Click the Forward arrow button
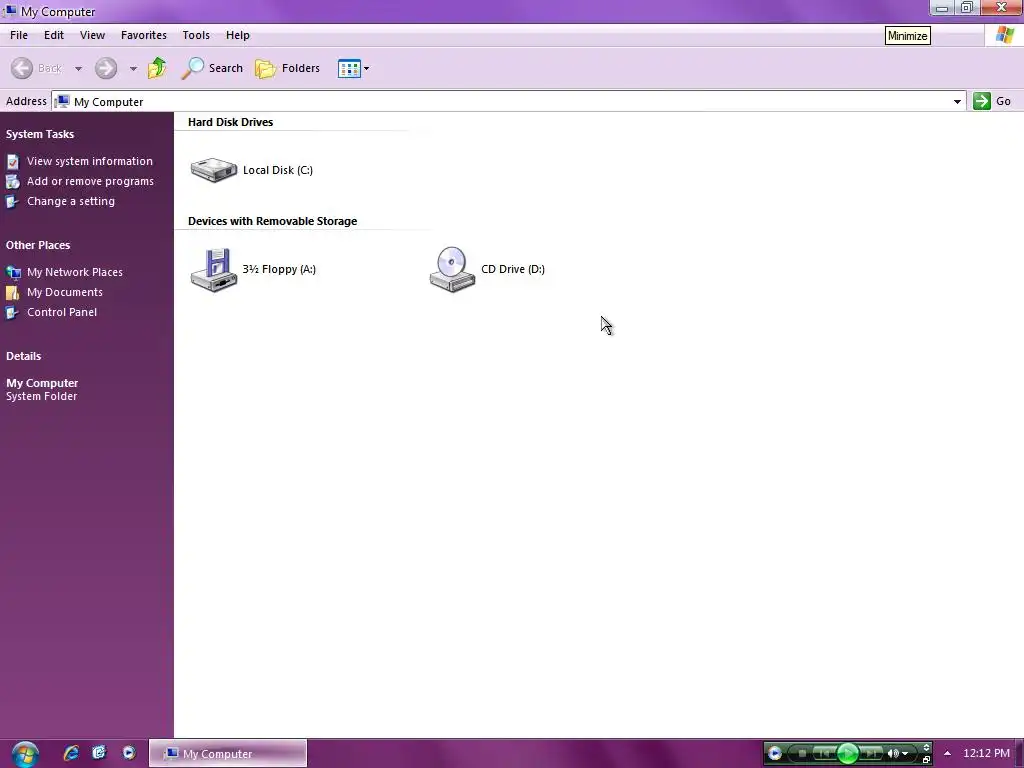Screen dimensions: 1024x768 (106, 68)
